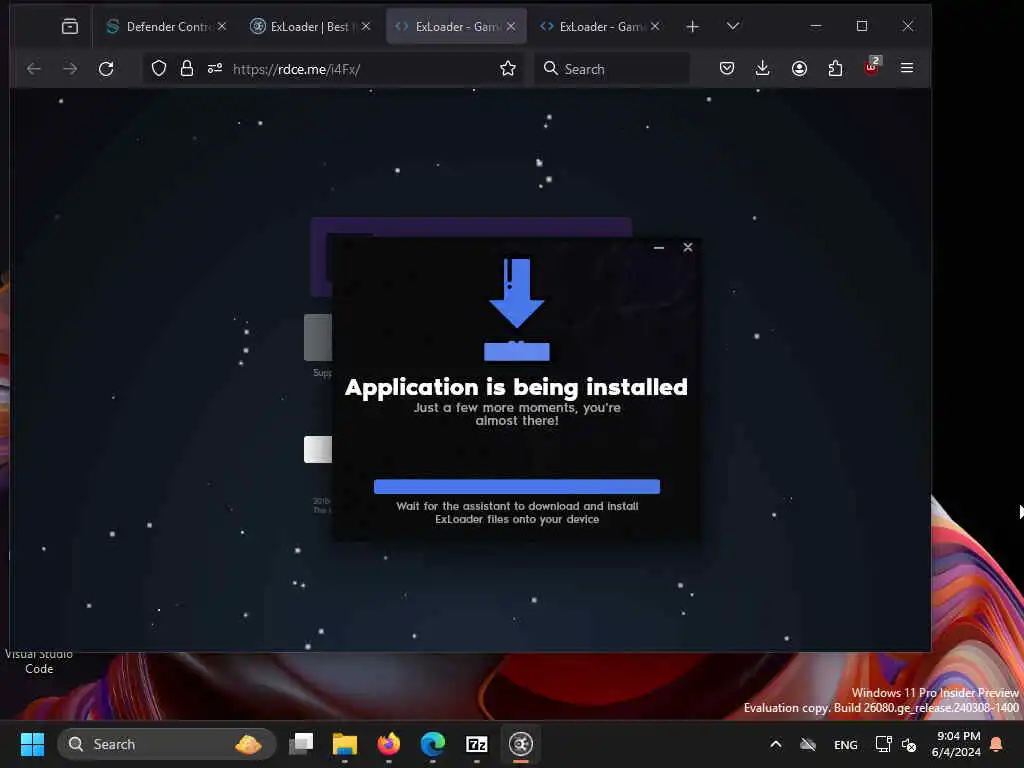Screen dimensions: 1024x768
Task: Open network status tray icon
Action: pyautogui.click(x=883, y=744)
